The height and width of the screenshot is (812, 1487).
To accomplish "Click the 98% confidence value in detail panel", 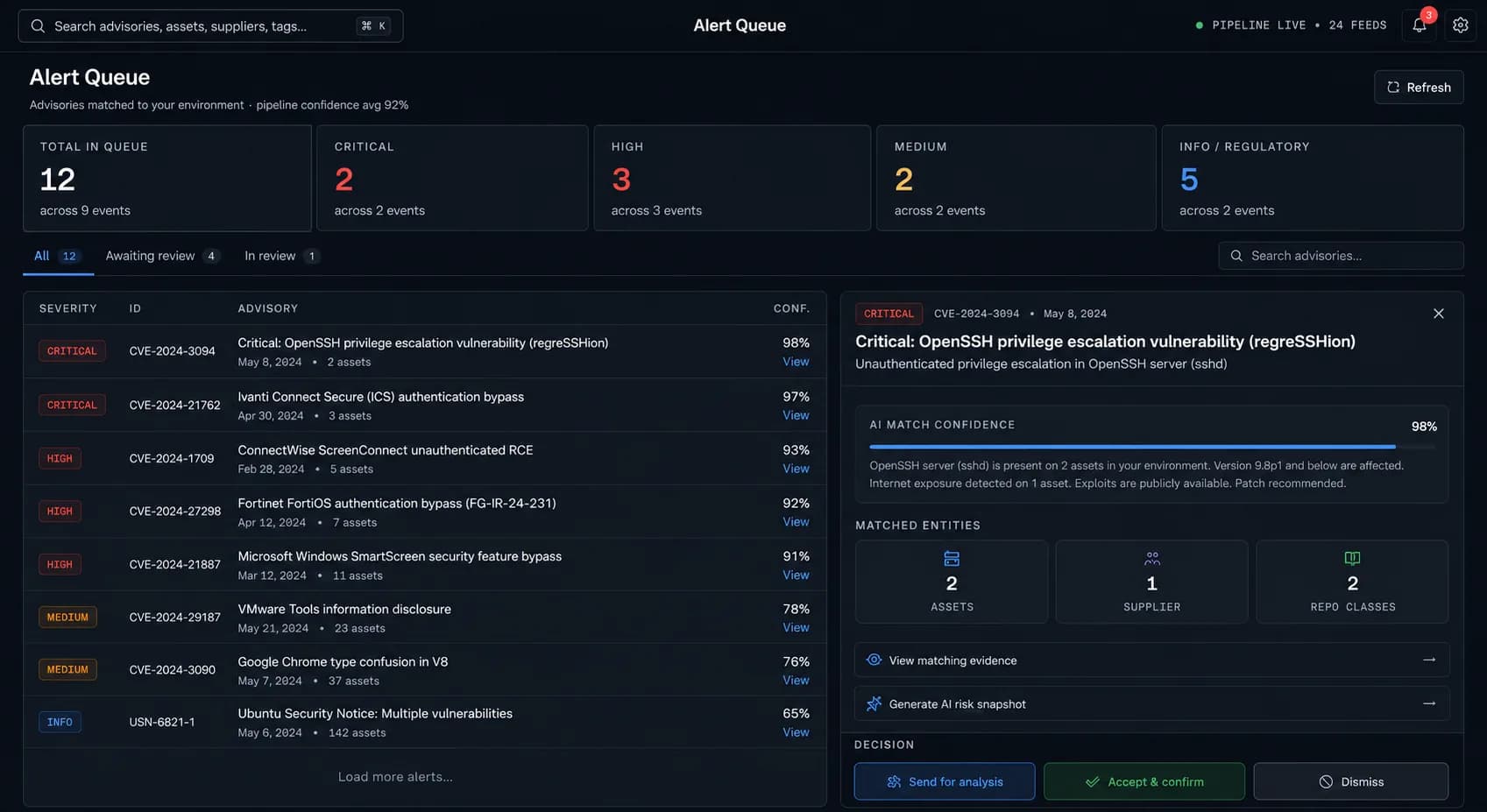I will point(1424,427).
